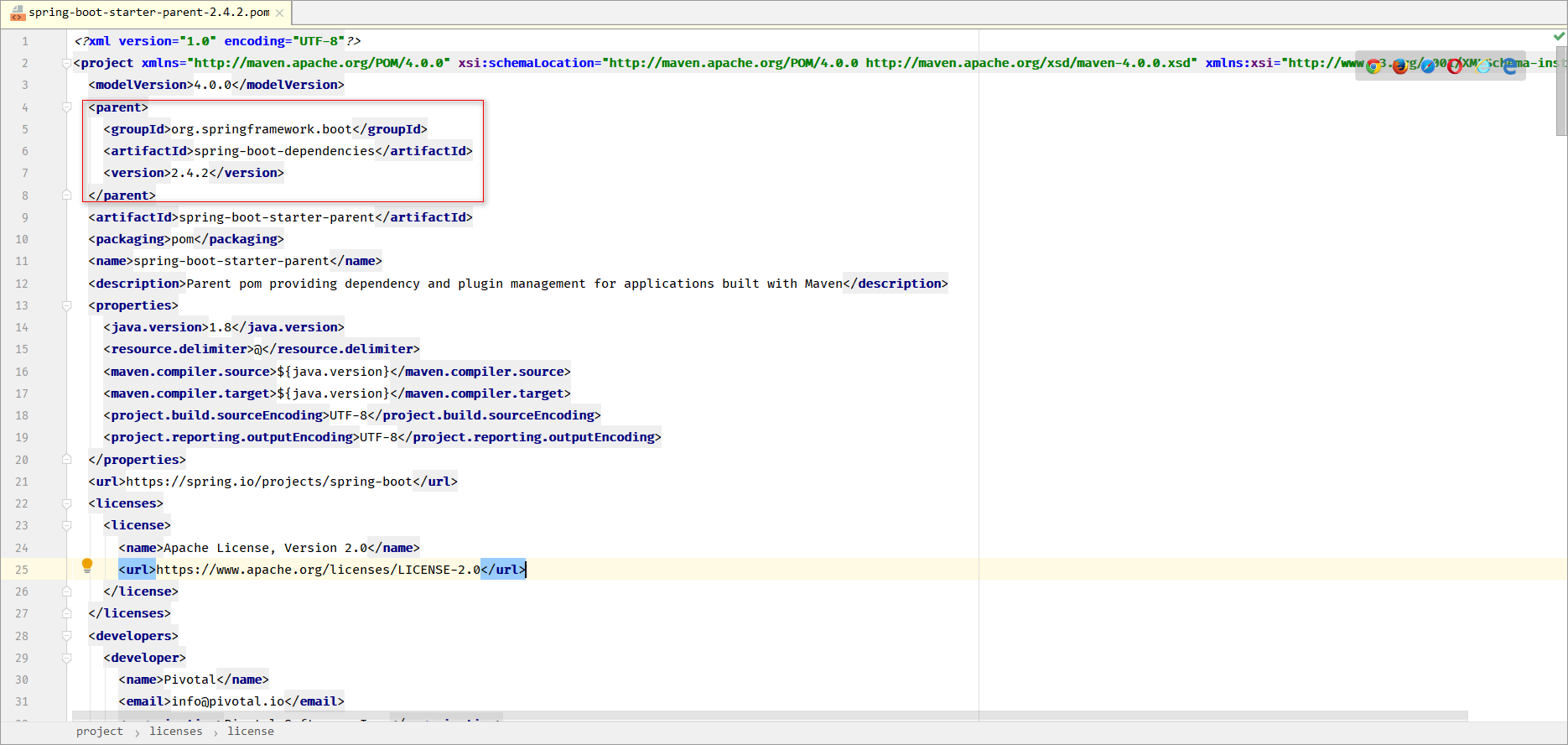Image resolution: width=1568 pixels, height=745 pixels.
Task: Open file in Opera browser icon
Action: [1455, 66]
